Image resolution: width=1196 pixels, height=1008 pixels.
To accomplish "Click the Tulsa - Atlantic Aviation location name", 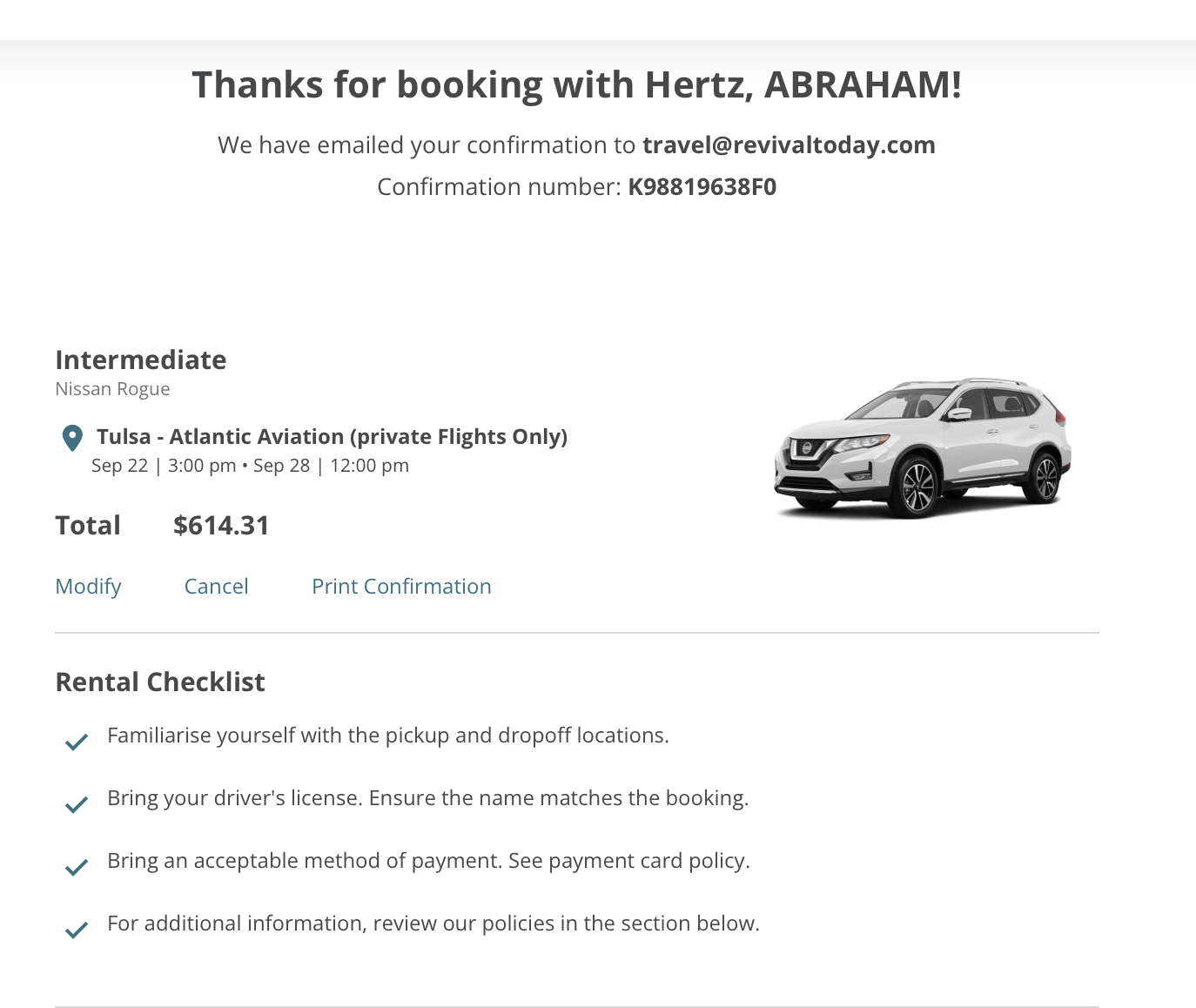I will pyautogui.click(x=332, y=437).
